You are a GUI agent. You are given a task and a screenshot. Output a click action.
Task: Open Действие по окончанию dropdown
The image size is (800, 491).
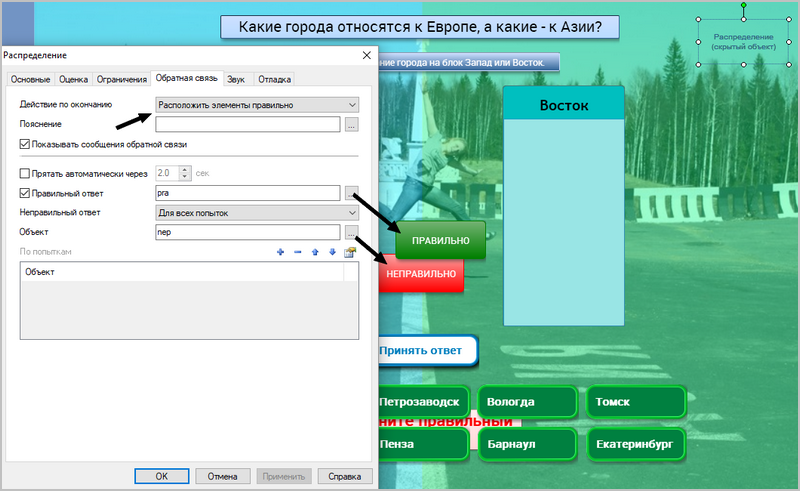click(257, 105)
